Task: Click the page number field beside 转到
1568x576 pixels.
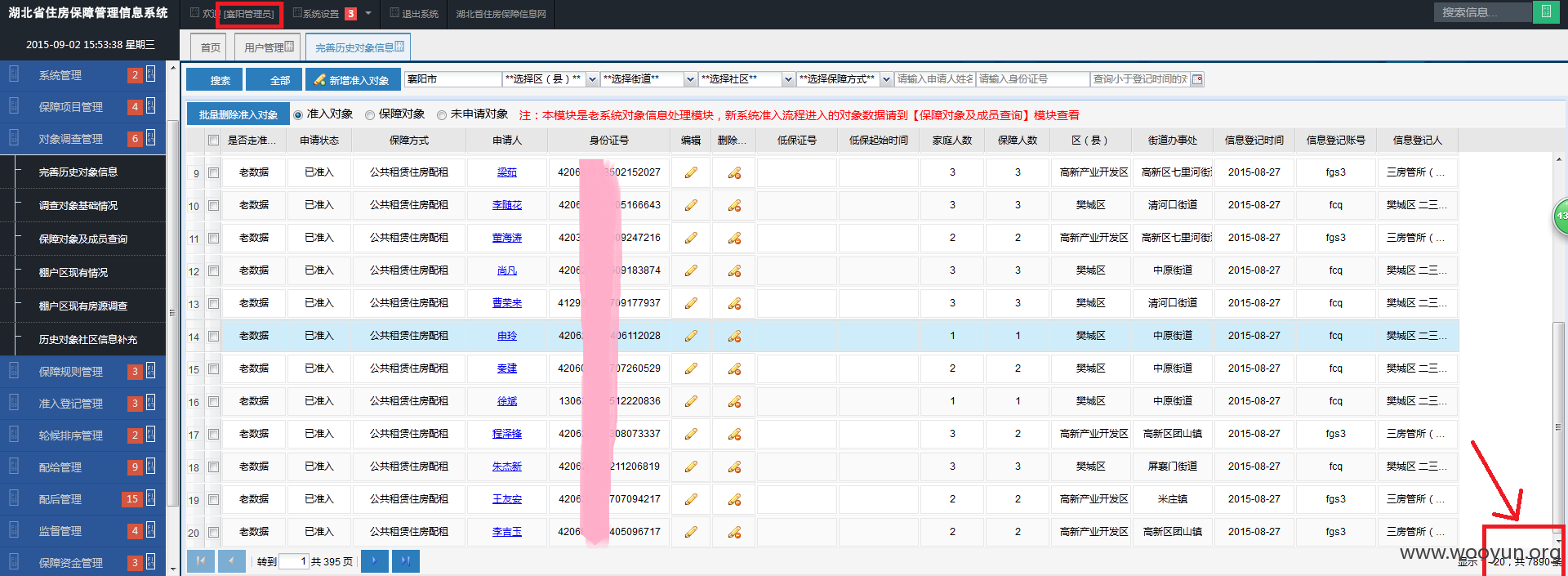Action: click(x=294, y=561)
